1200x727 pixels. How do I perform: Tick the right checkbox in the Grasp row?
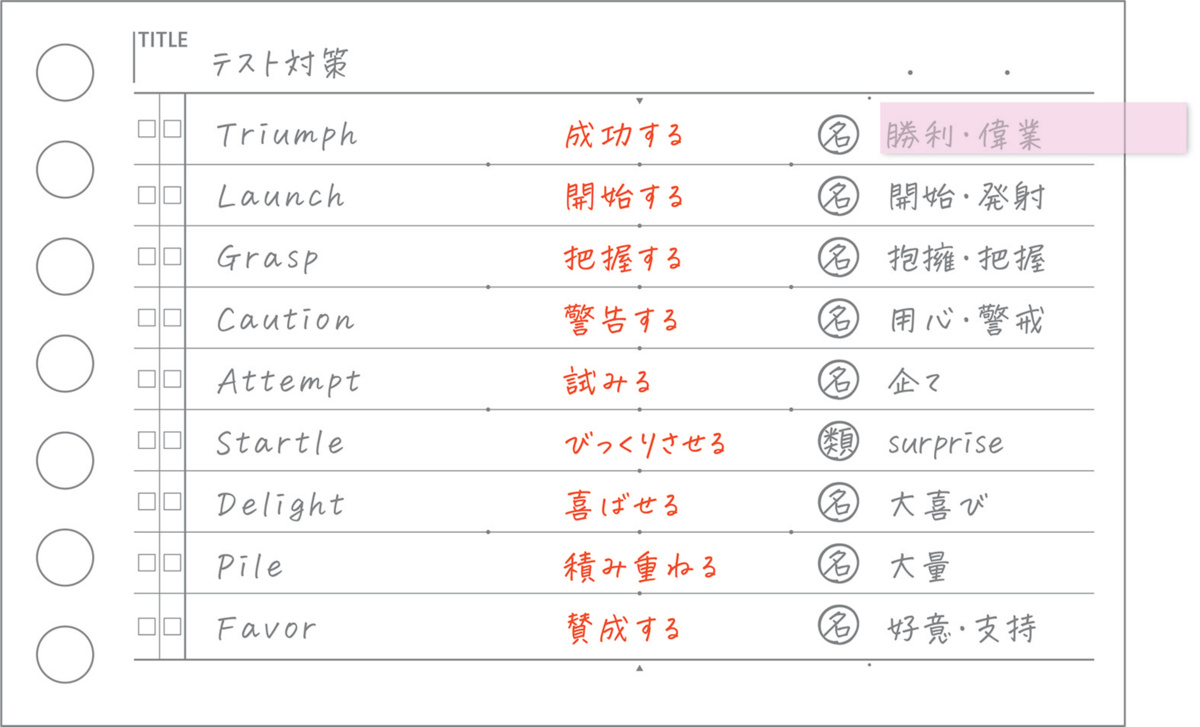pos(172,256)
